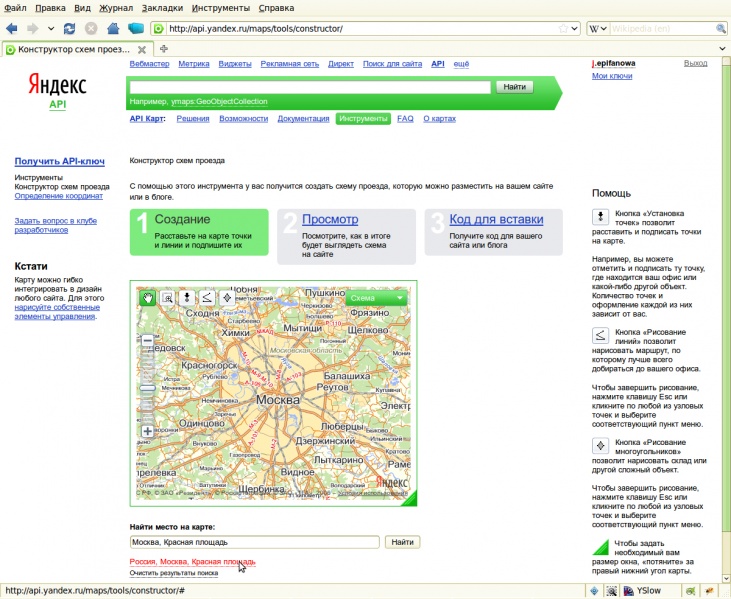This screenshot has width=731, height=599.
Task: Click the Рисование многоугольников help icon
Action: [600, 446]
